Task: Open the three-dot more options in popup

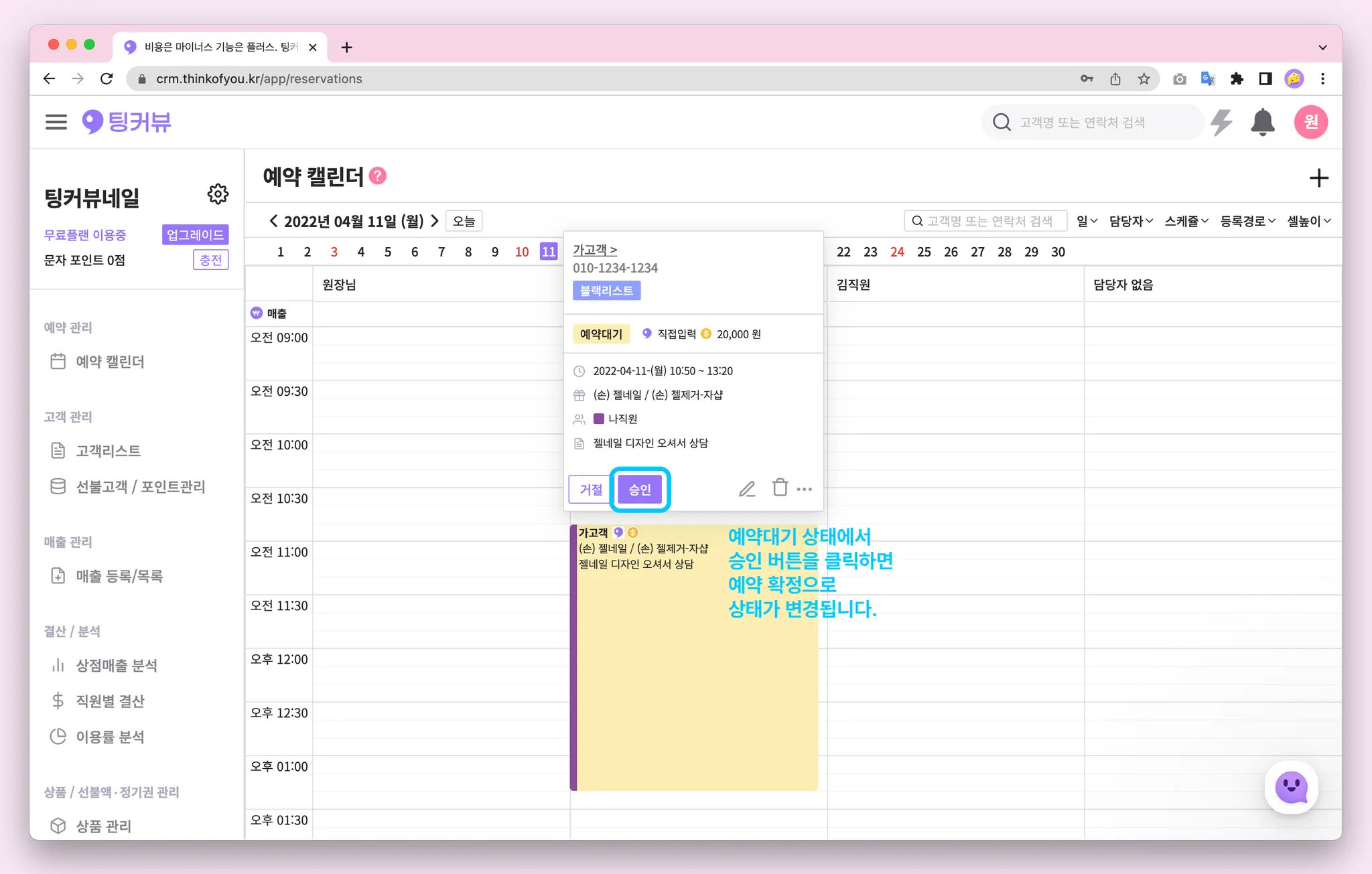Action: click(805, 490)
